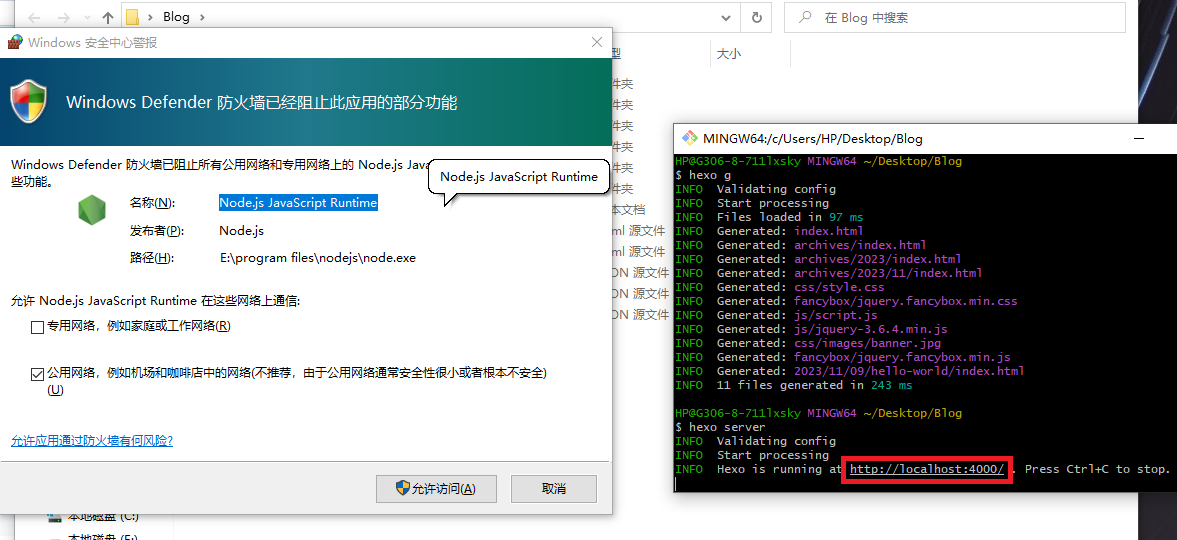The image size is (1177, 540).
Task: Click the MINGW64 terminal title text
Action: 813,139
